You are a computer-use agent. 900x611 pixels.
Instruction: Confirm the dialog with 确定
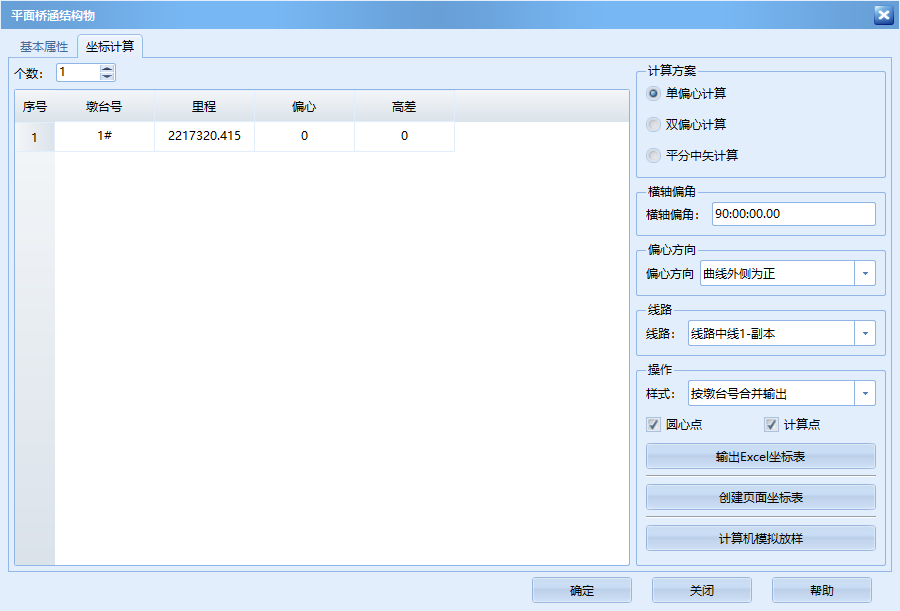581,590
